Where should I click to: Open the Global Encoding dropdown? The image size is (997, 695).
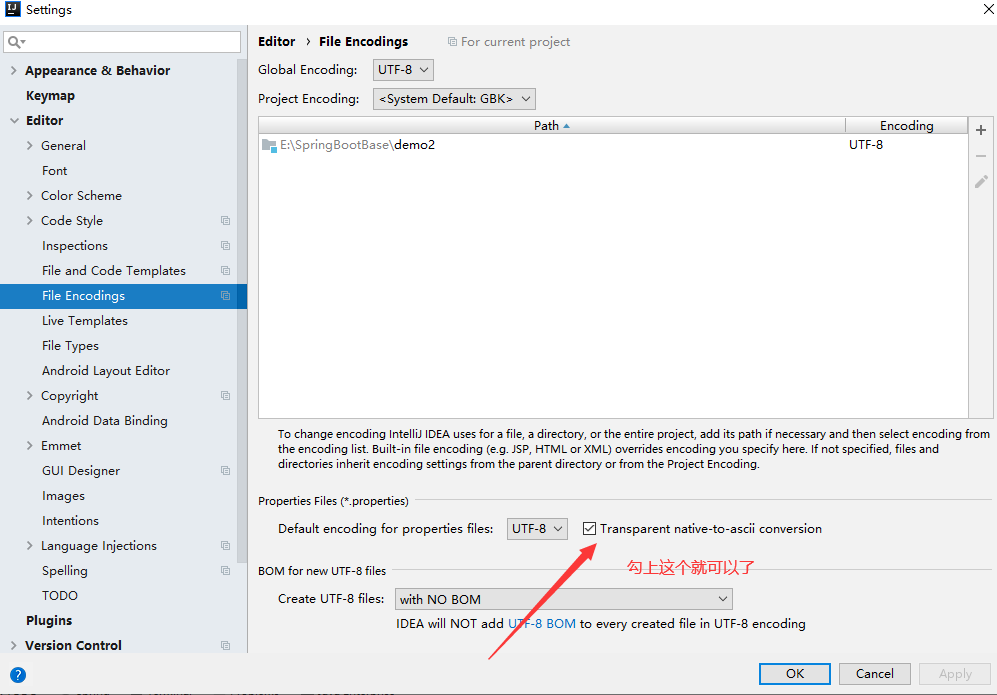coord(403,70)
